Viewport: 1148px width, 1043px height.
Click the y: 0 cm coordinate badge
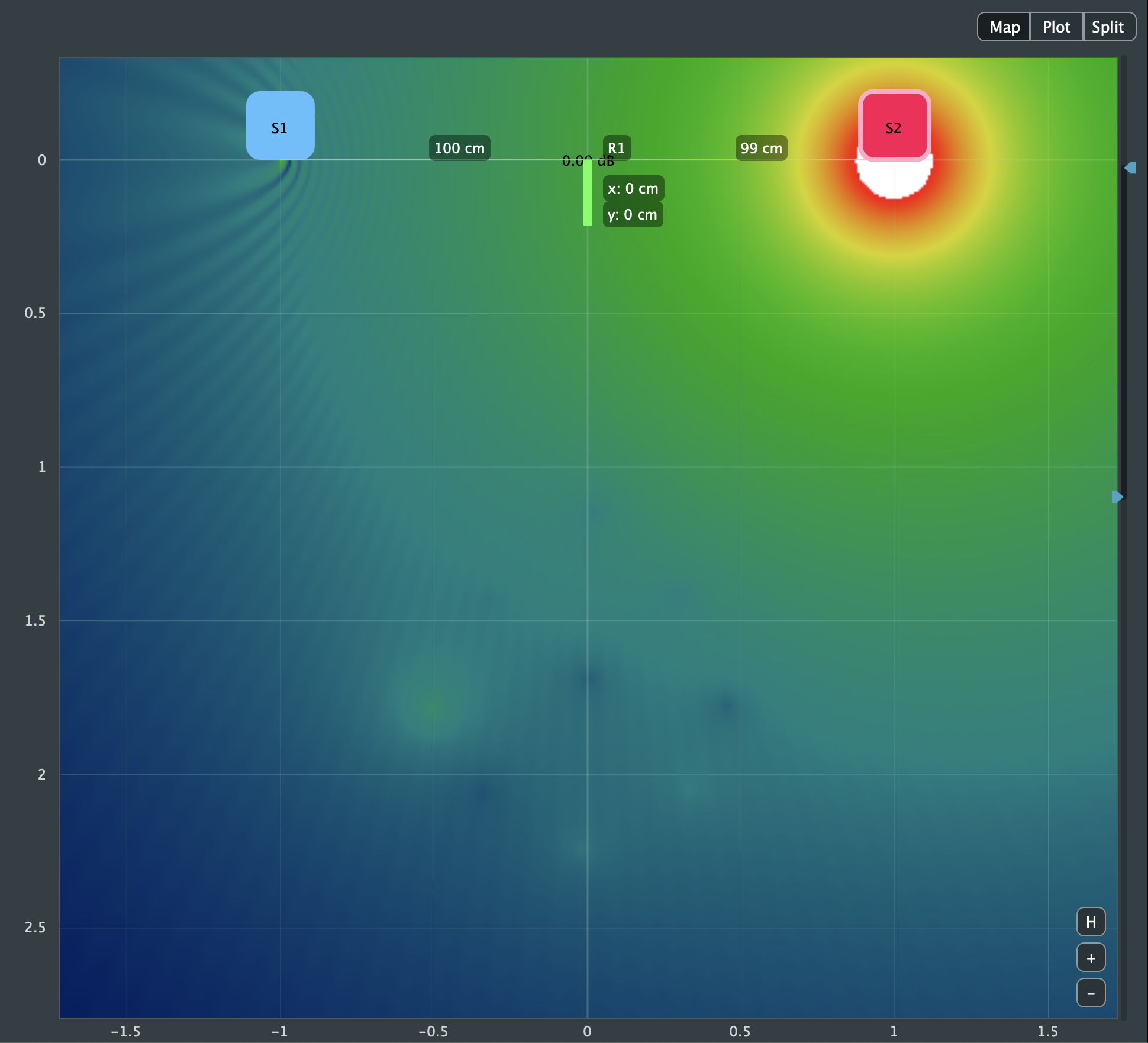[x=633, y=214]
